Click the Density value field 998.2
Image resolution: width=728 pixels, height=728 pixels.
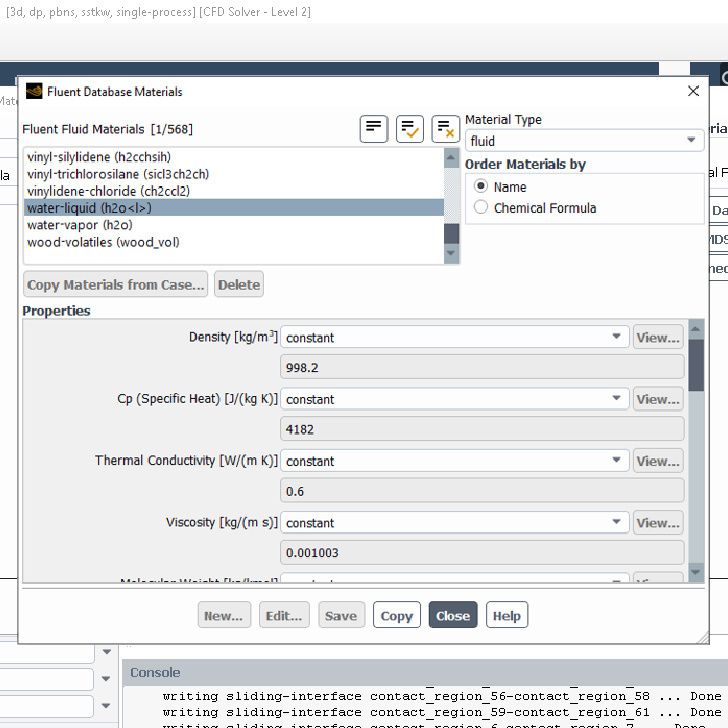point(482,367)
